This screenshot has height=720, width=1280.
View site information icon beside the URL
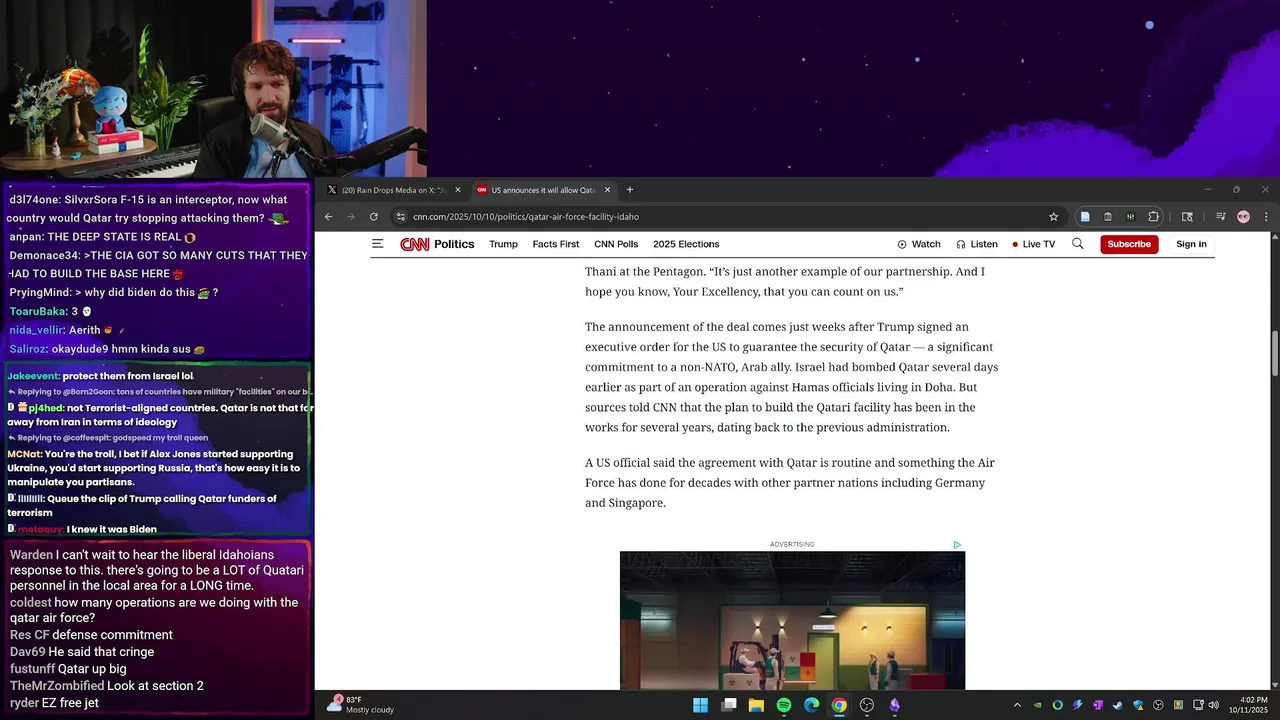pos(401,217)
